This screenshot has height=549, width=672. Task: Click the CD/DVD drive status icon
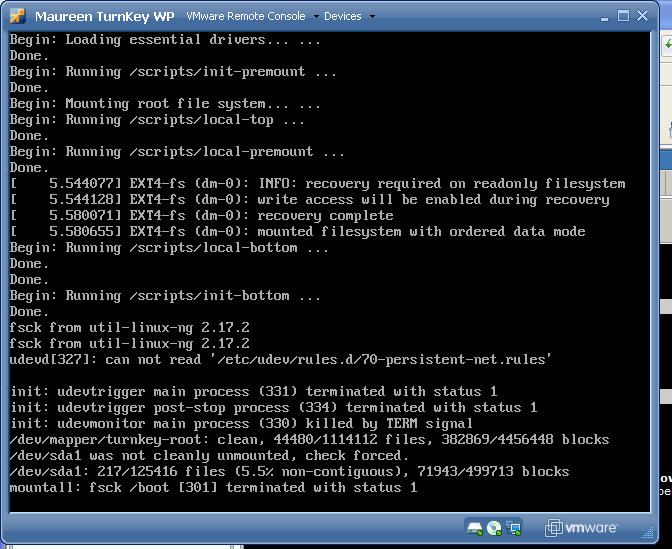coord(495,527)
